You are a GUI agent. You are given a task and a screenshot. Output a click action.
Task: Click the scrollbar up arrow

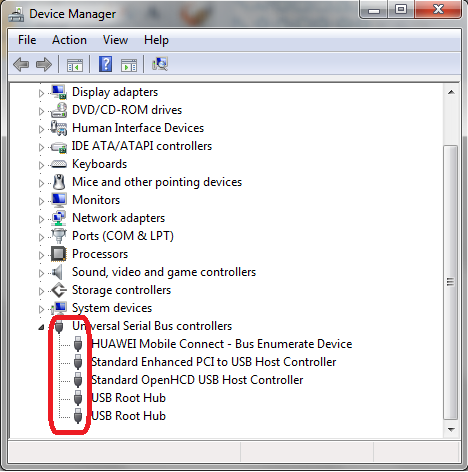click(x=451, y=92)
